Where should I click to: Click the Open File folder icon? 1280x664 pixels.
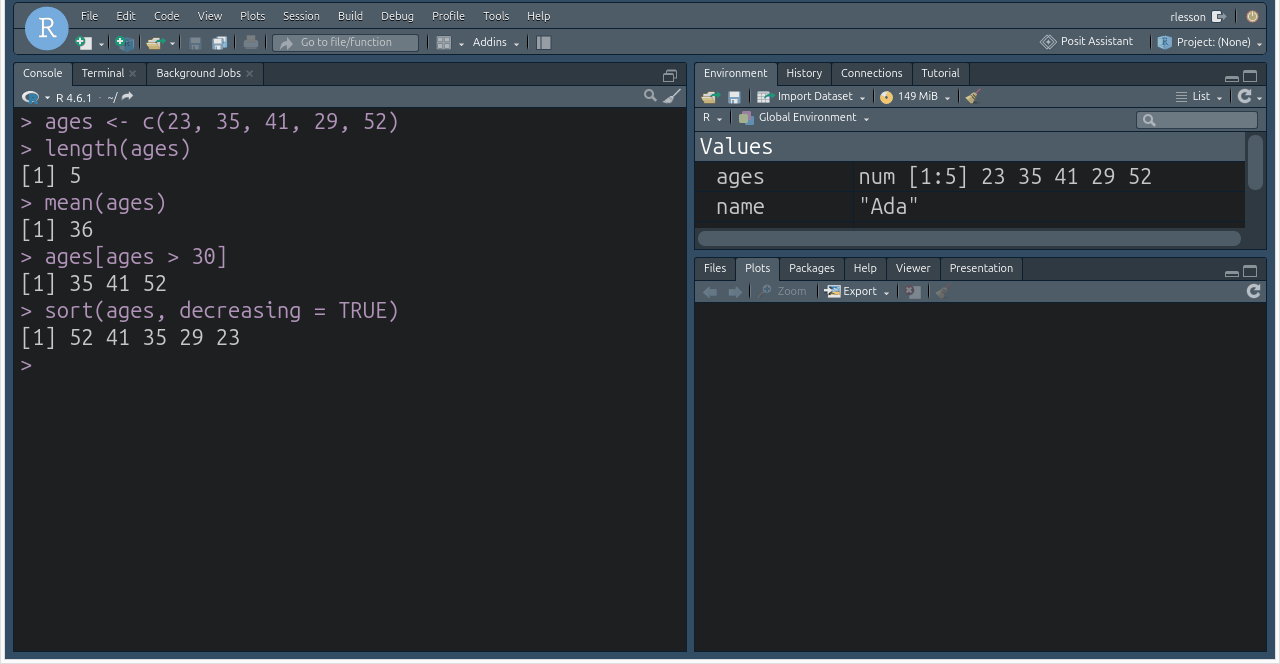(x=154, y=42)
